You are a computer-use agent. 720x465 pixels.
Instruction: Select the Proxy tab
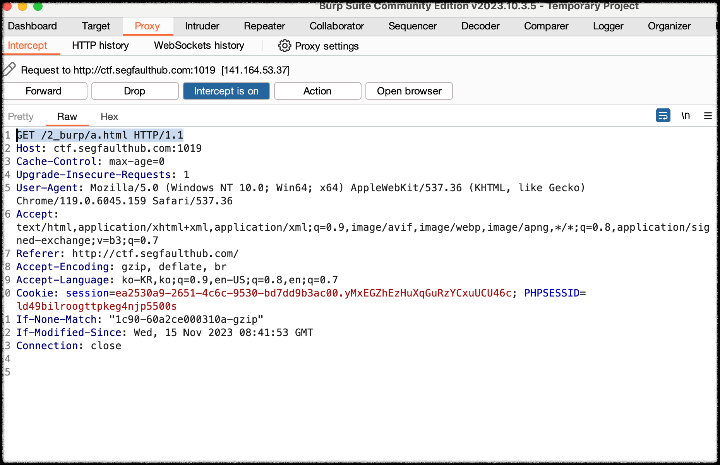pyautogui.click(x=147, y=26)
